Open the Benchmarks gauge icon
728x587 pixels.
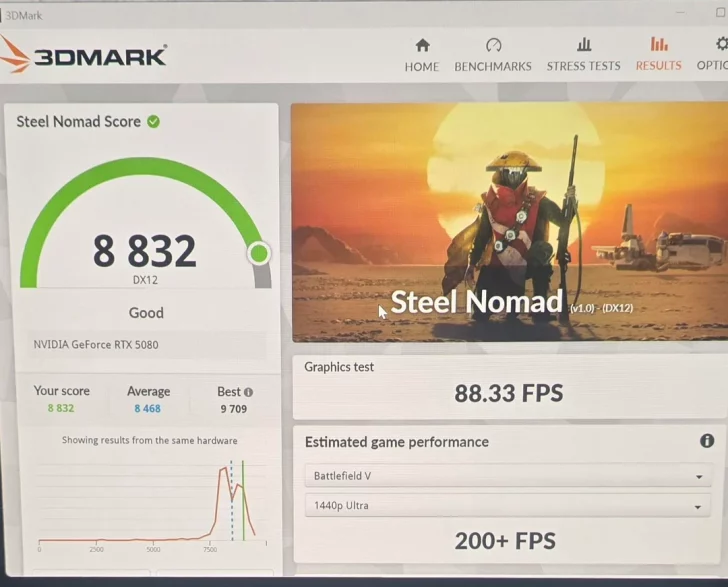pyautogui.click(x=493, y=45)
